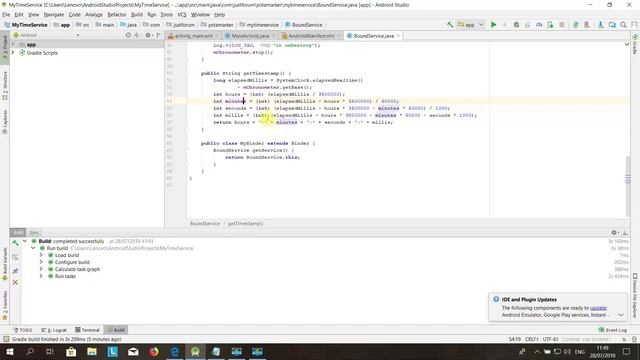The width and height of the screenshot is (640, 360).
Task: Open the Tools menu
Action: point(167,15)
